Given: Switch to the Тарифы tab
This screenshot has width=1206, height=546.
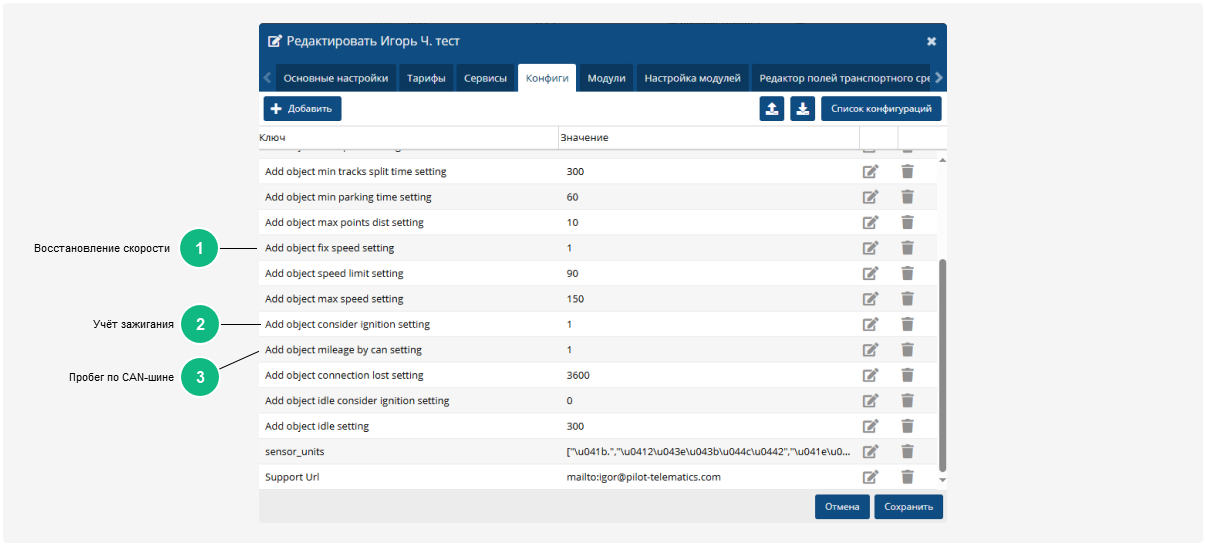Looking at the screenshot, I should pos(426,78).
